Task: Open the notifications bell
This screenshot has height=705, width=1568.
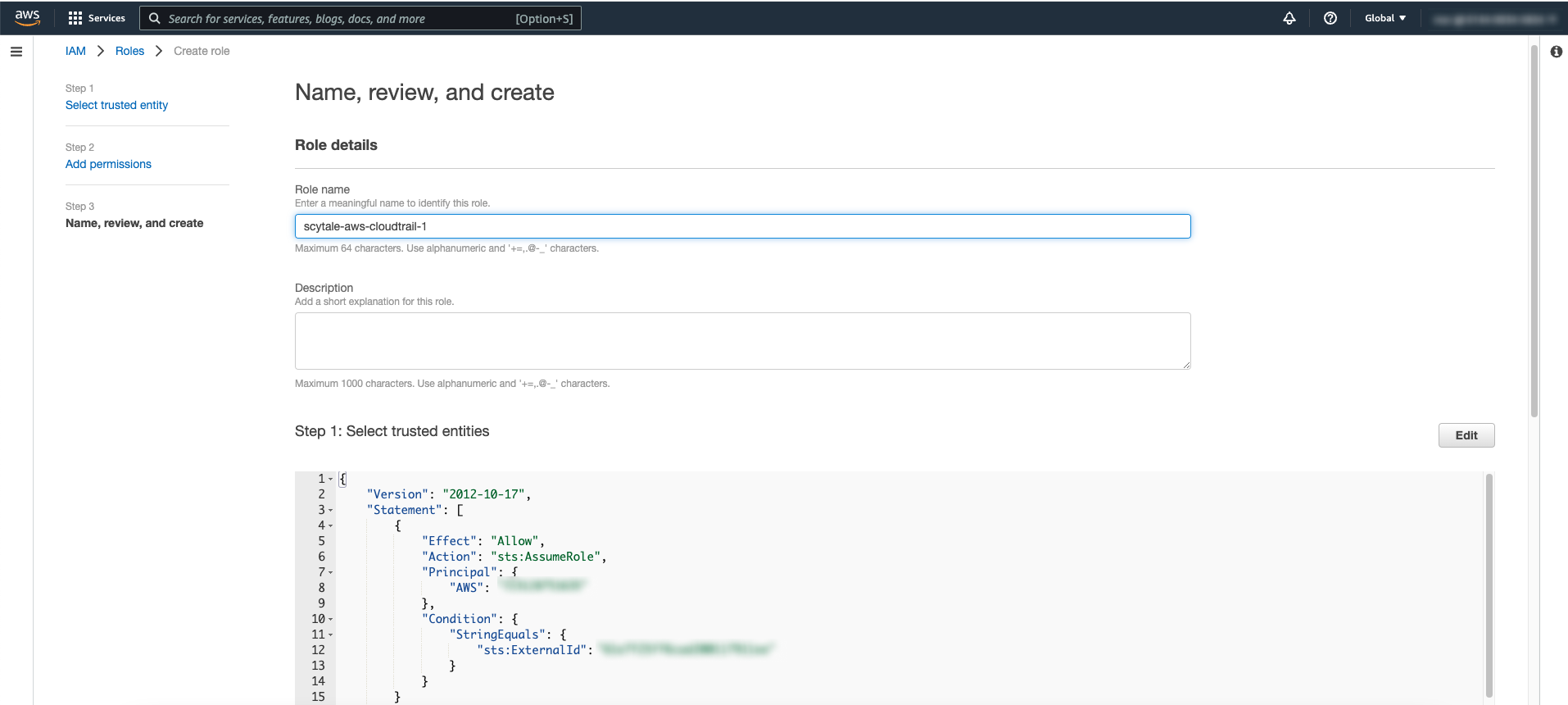Action: [x=1289, y=18]
